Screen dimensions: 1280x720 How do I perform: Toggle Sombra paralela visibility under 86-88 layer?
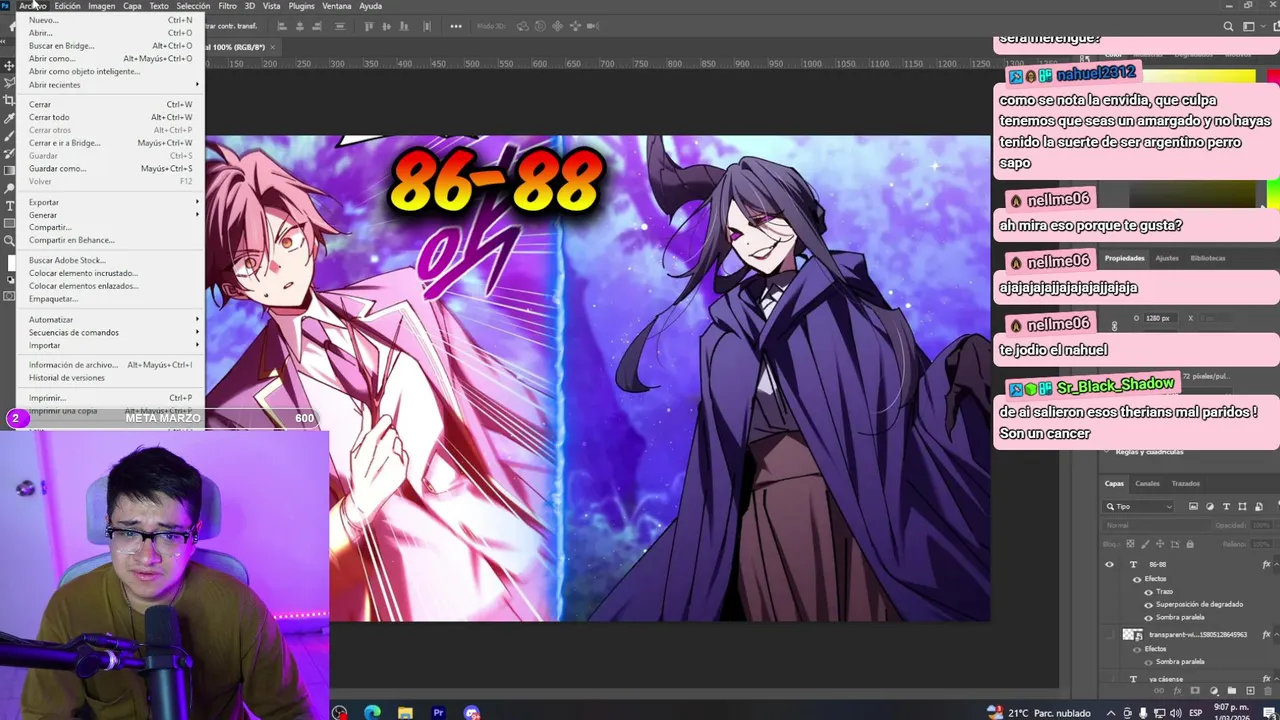(1148, 618)
